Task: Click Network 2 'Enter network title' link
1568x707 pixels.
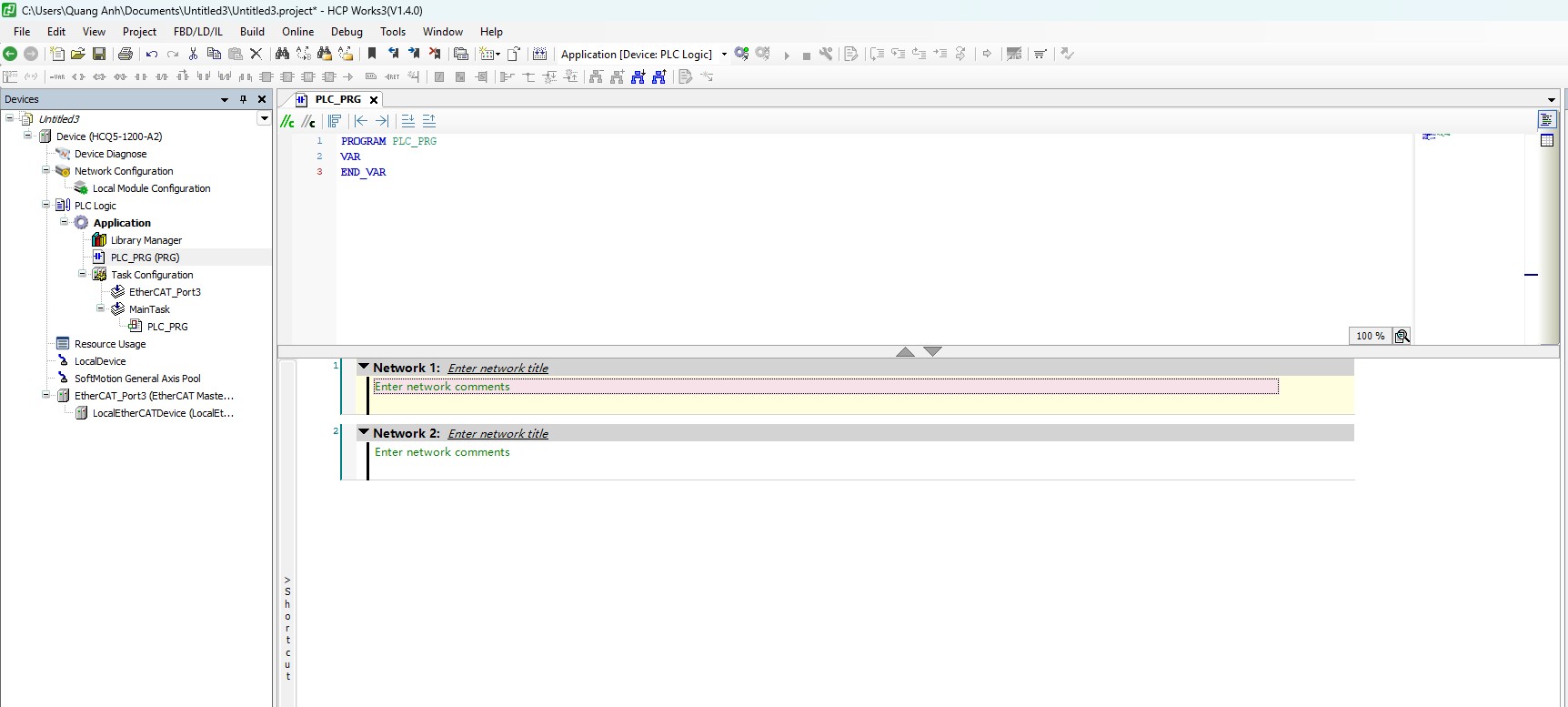Action: tap(498, 434)
